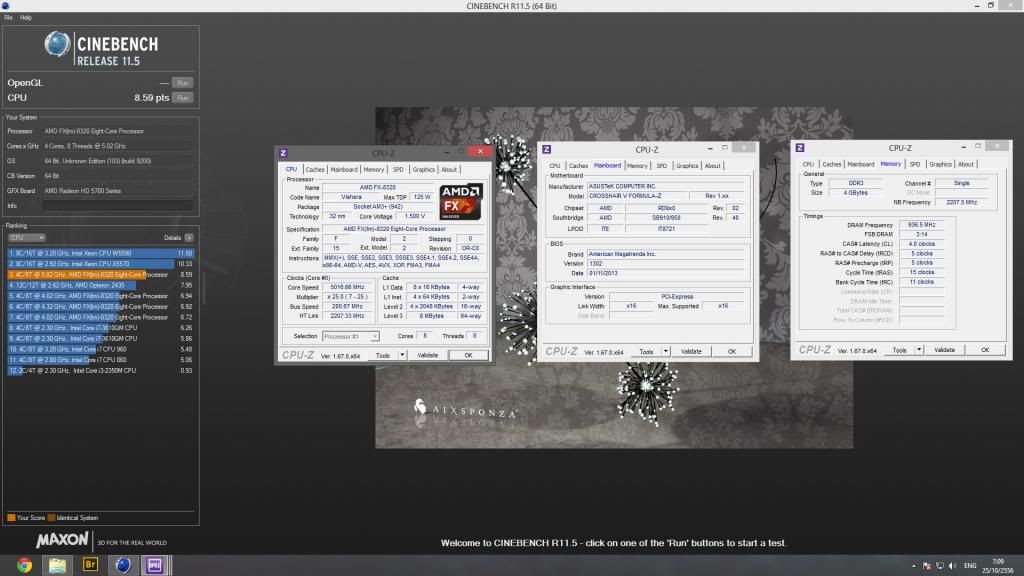Click the ENG input language indicator

(970, 566)
